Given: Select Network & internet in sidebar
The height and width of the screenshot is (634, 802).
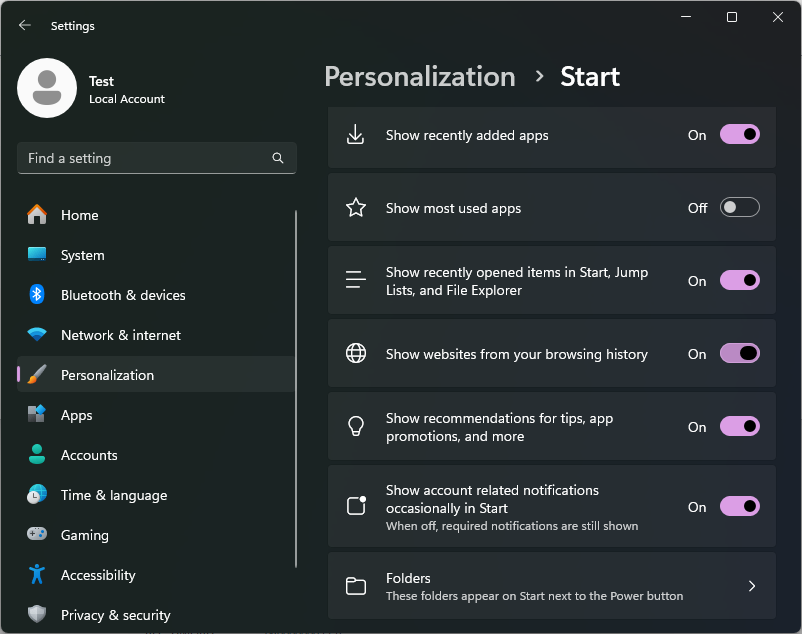Looking at the screenshot, I should [156, 335].
